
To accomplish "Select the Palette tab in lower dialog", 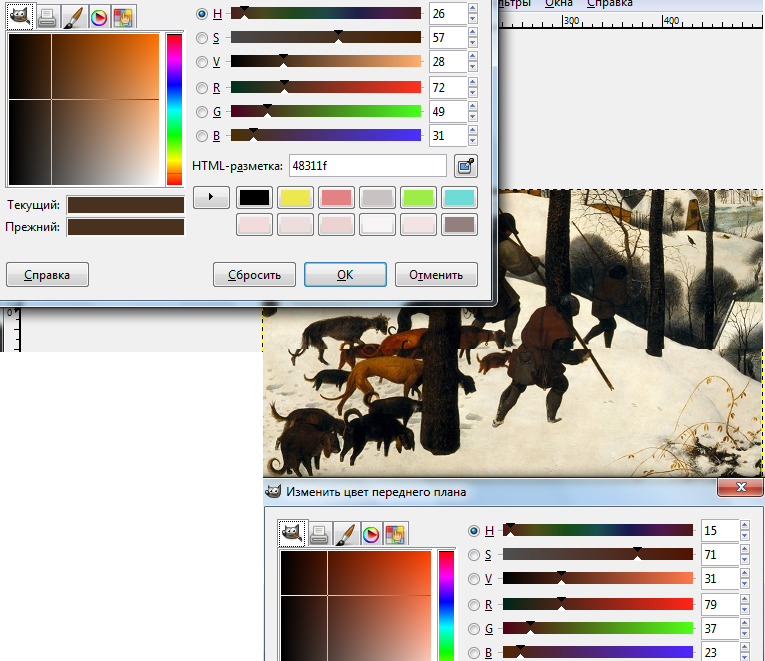I will tap(396, 533).
